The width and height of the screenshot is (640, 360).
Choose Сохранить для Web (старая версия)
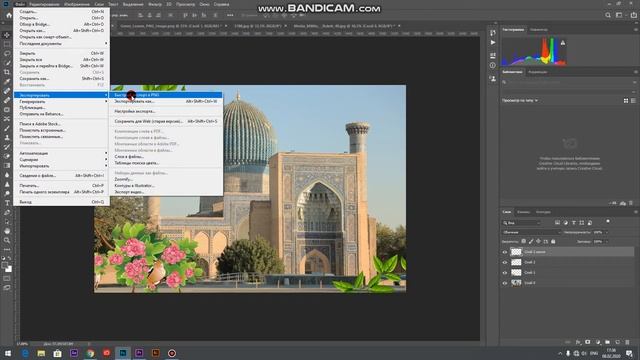point(166,121)
